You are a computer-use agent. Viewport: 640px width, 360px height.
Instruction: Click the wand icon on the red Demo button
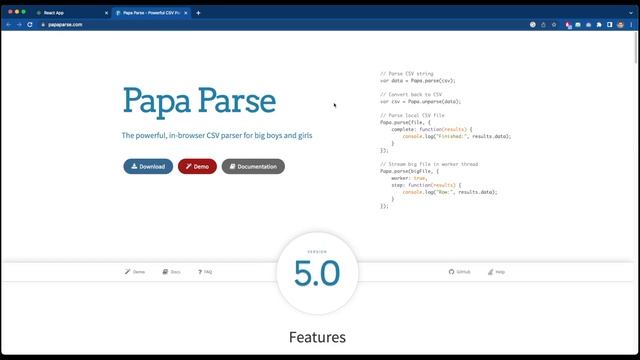coord(189,166)
